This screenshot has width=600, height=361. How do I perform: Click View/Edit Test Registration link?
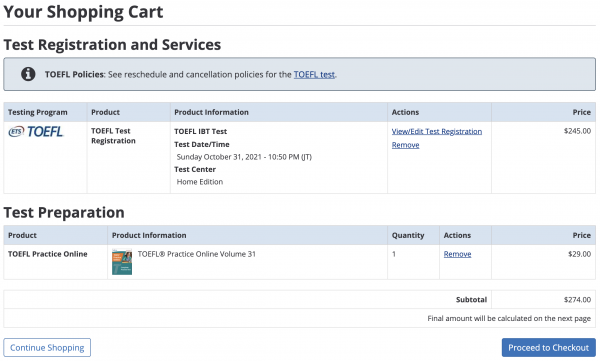[x=437, y=131]
